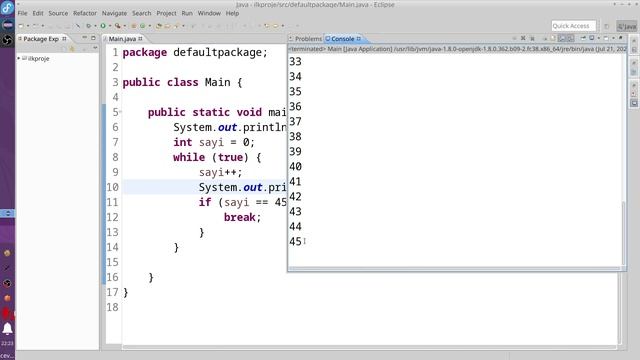640x360 pixels.
Task: Open the New Java Class dropdown arrow
Action: (150, 26)
